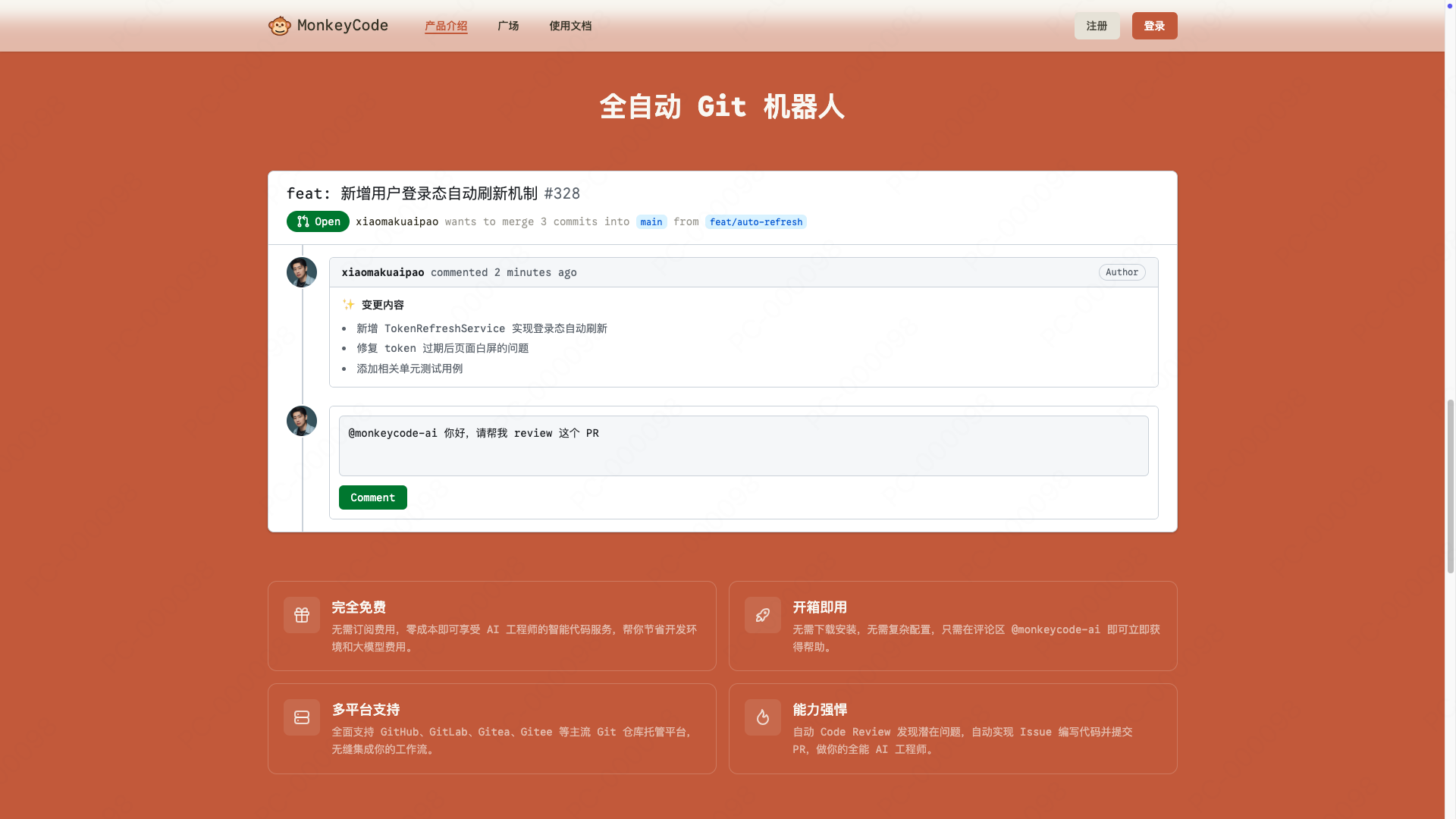
Task: Click the rocket icon for 开箱即用
Action: coord(762,615)
